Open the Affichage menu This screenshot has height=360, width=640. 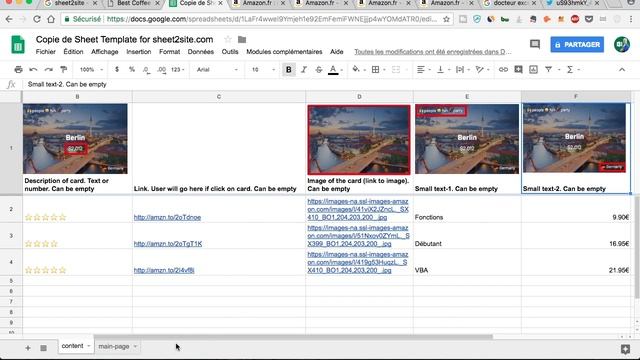click(x=104, y=52)
